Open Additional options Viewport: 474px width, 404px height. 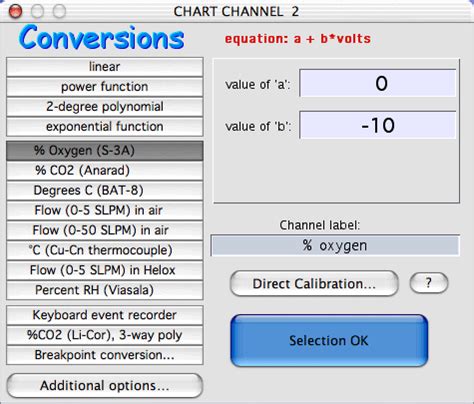tap(104, 386)
